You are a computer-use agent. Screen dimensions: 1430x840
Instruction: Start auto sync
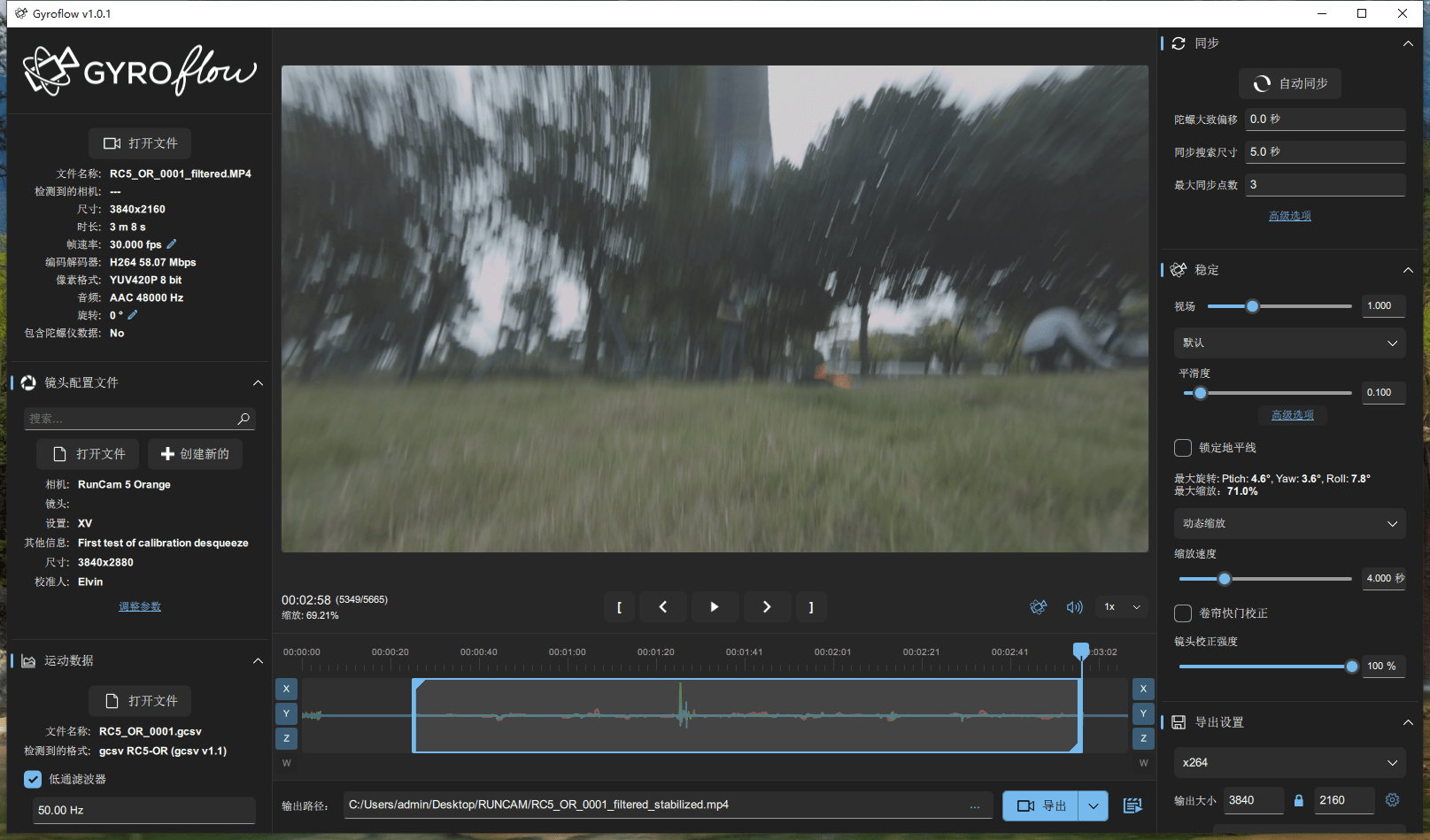click(1290, 84)
